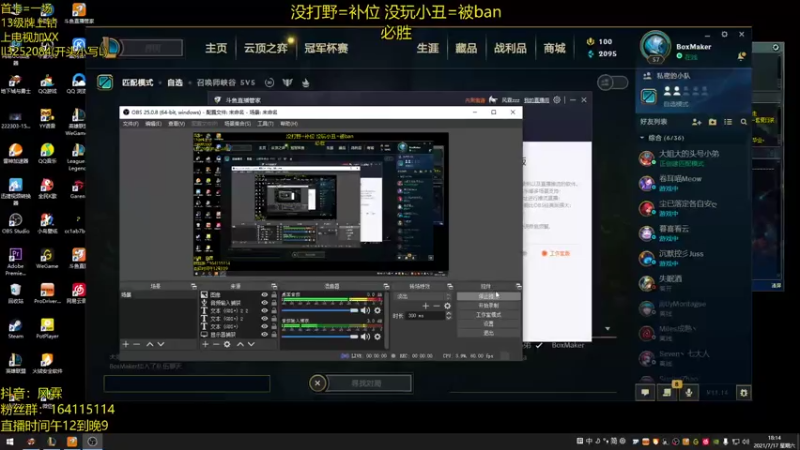Click 退出 button in OBS controls
Image resolution: width=800 pixels, height=450 pixels.
pos(488,333)
